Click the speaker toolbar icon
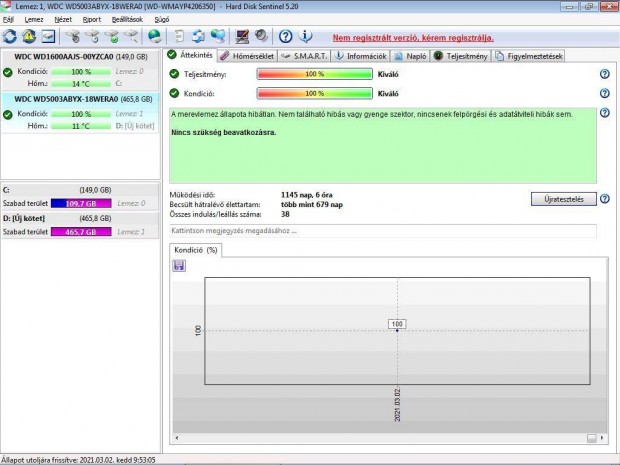620x465 pixels. coord(261,36)
